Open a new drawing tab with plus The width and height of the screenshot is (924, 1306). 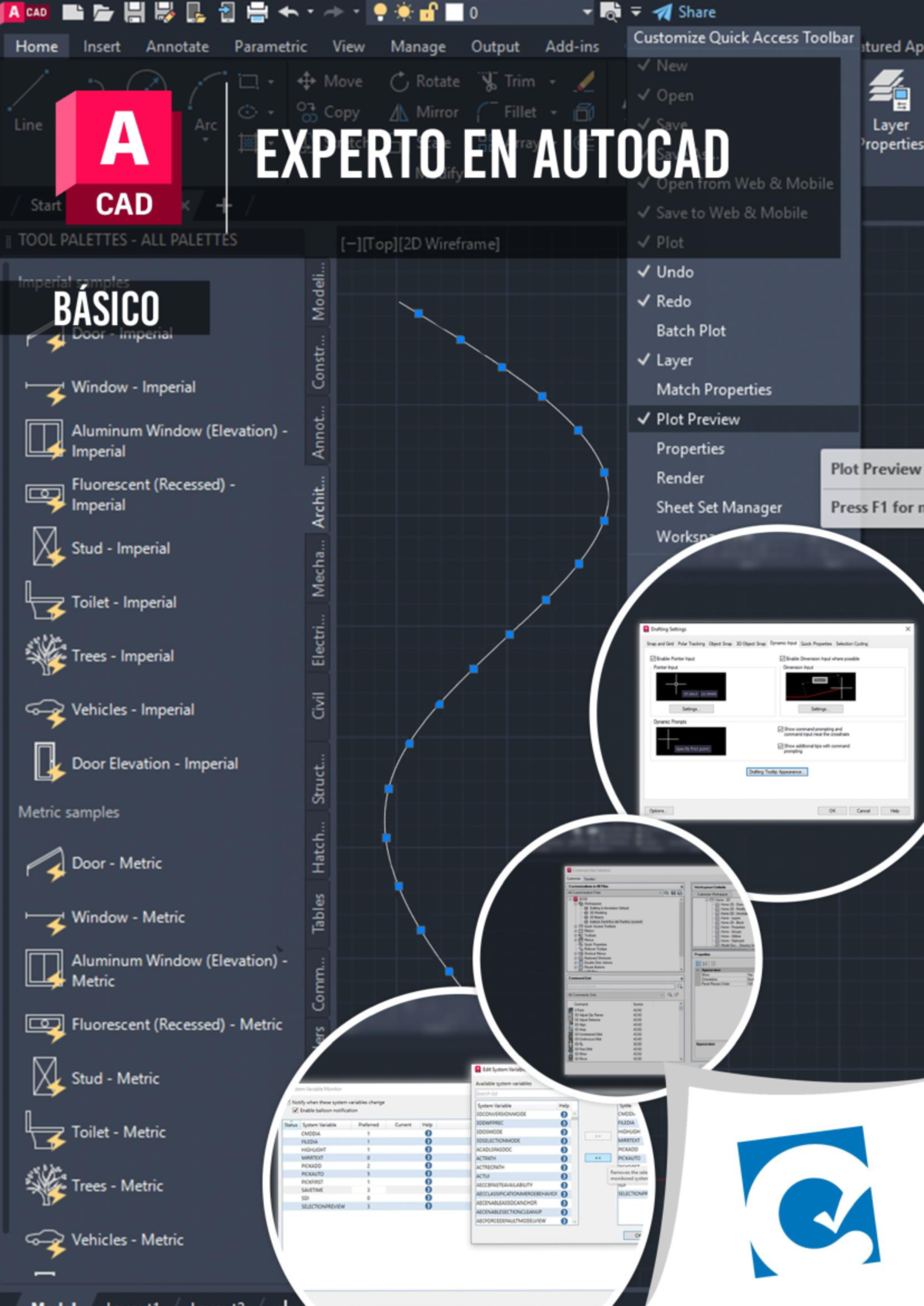[223, 206]
